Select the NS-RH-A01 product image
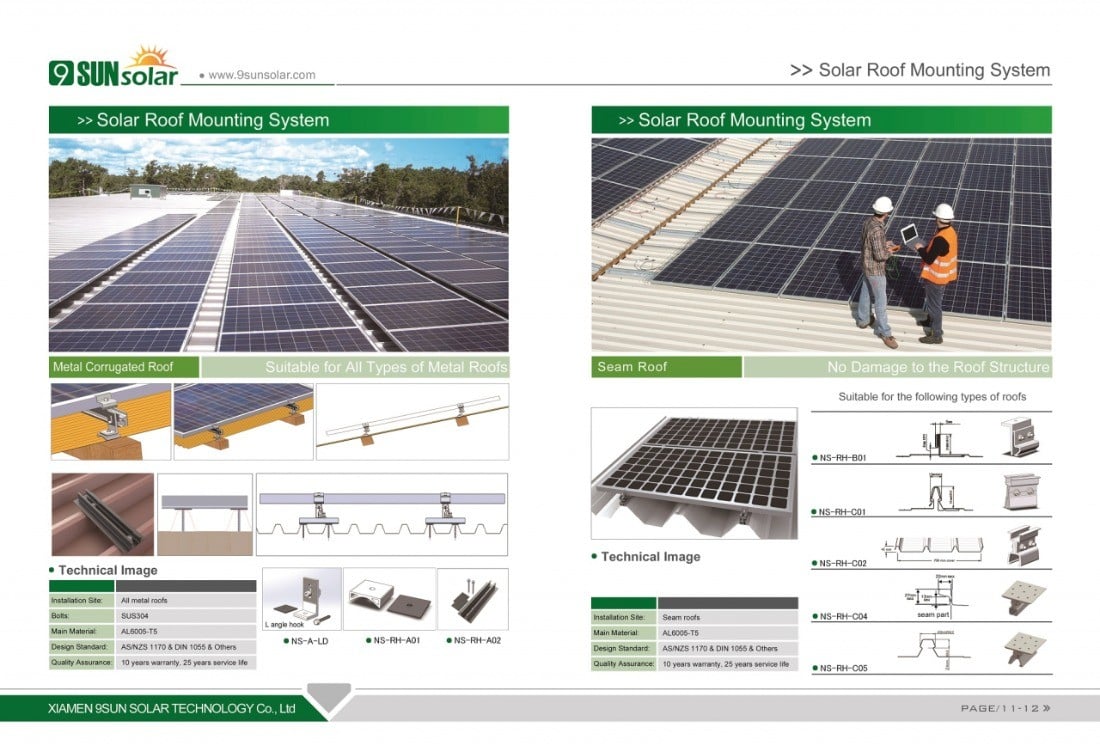The width and height of the screenshot is (1100, 751). (x=389, y=599)
